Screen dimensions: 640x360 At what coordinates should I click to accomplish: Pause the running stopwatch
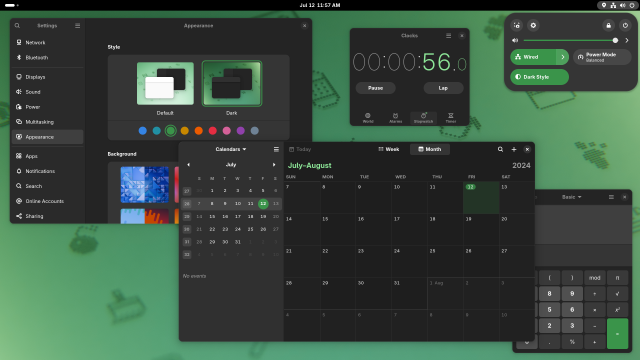pos(376,88)
